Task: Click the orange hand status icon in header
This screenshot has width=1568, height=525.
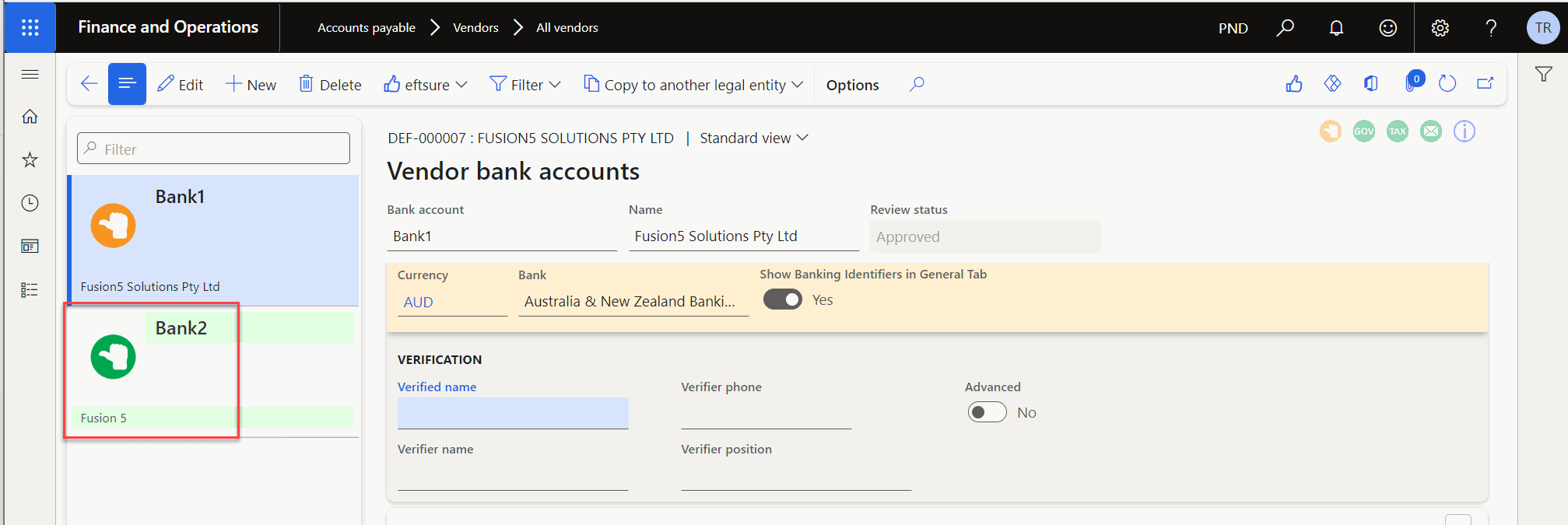Action: coord(1331,131)
